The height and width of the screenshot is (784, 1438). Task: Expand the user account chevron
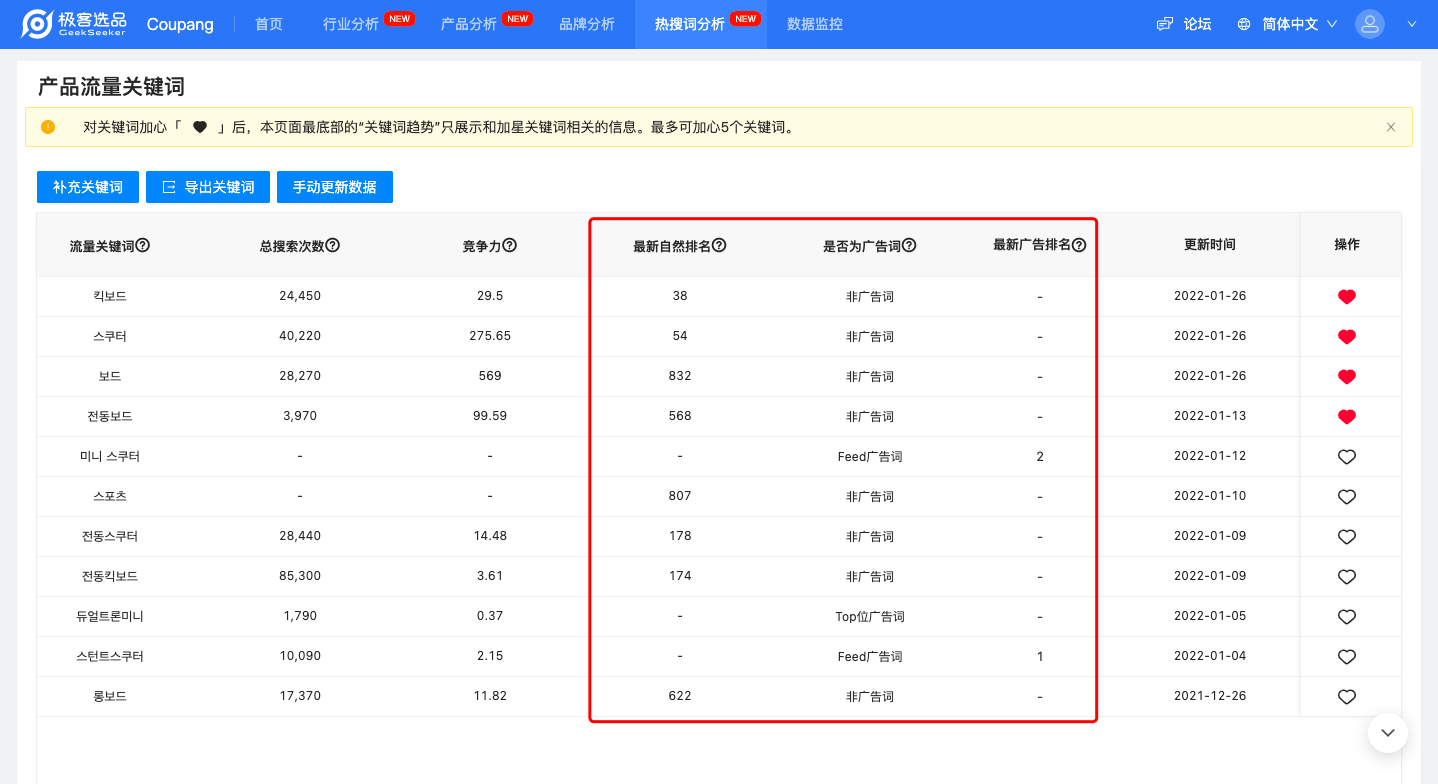tap(1412, 24)
